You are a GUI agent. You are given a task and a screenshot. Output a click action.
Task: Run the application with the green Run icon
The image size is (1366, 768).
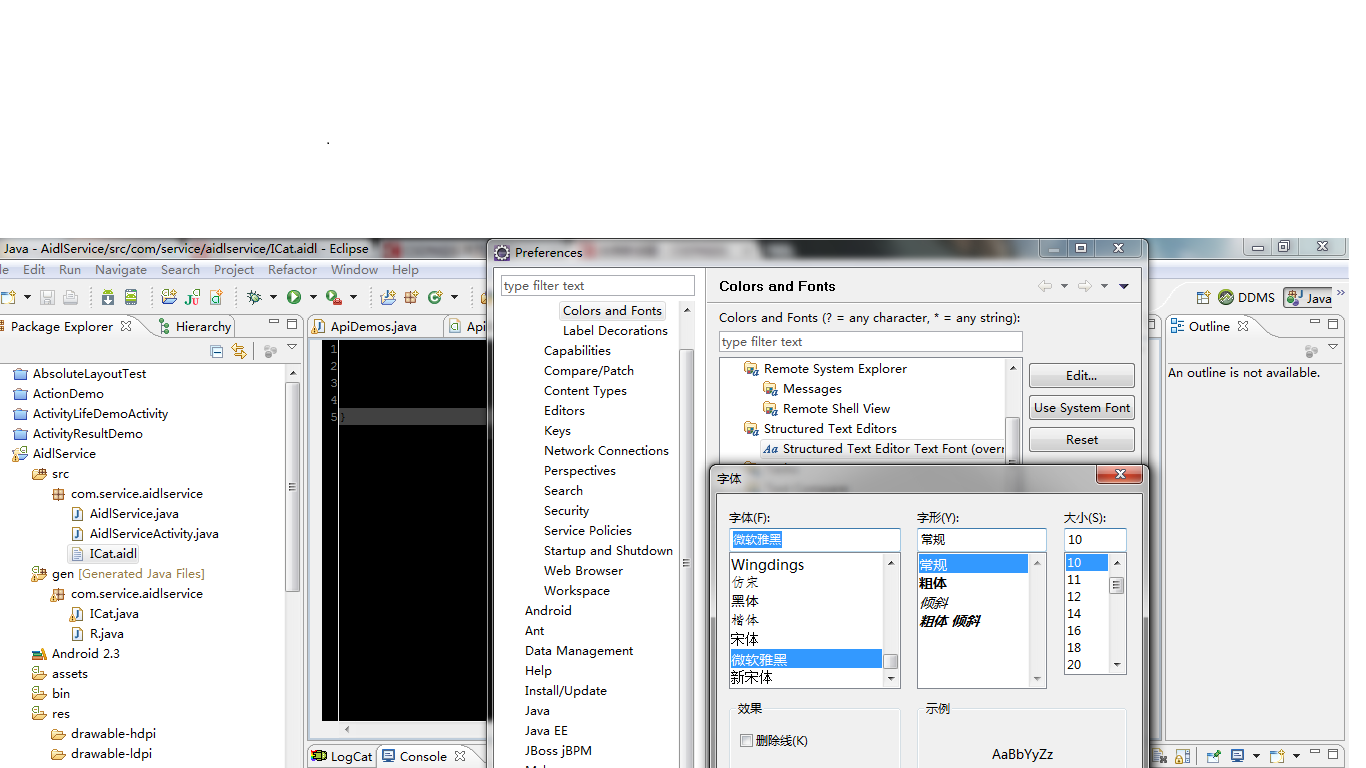point(295,297)
